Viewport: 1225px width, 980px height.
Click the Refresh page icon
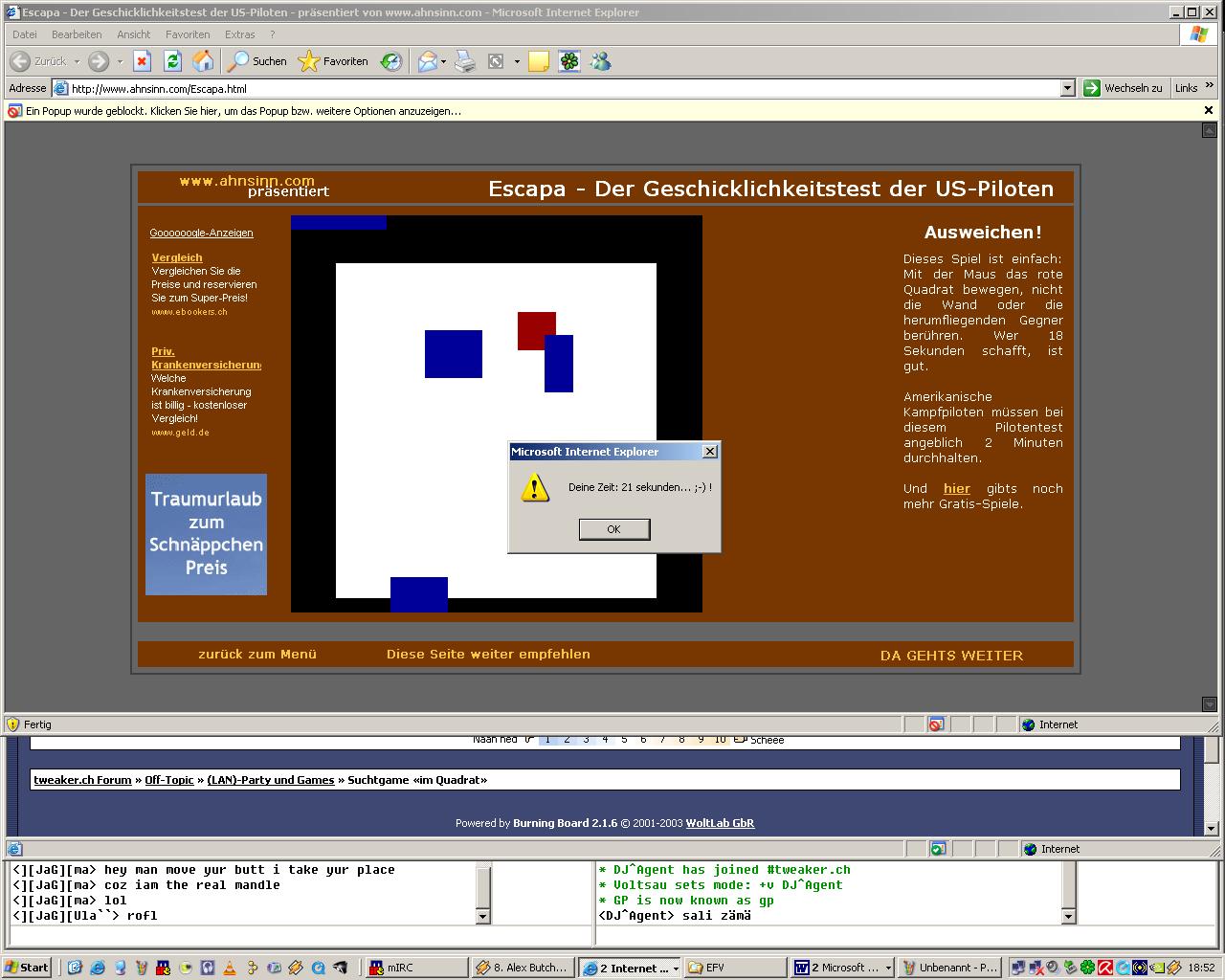pyautogui.click(x=172, y=61)
